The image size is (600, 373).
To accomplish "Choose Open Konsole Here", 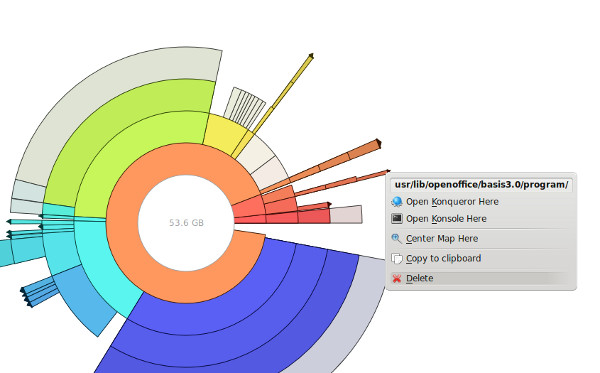I will 446,219.
